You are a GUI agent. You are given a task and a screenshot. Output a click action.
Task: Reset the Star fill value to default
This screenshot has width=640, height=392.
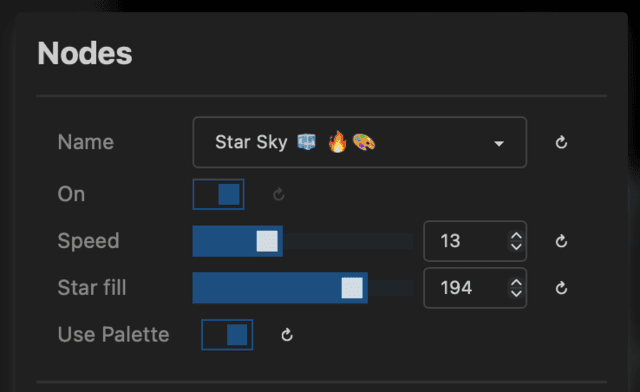[x=561, y=288]
